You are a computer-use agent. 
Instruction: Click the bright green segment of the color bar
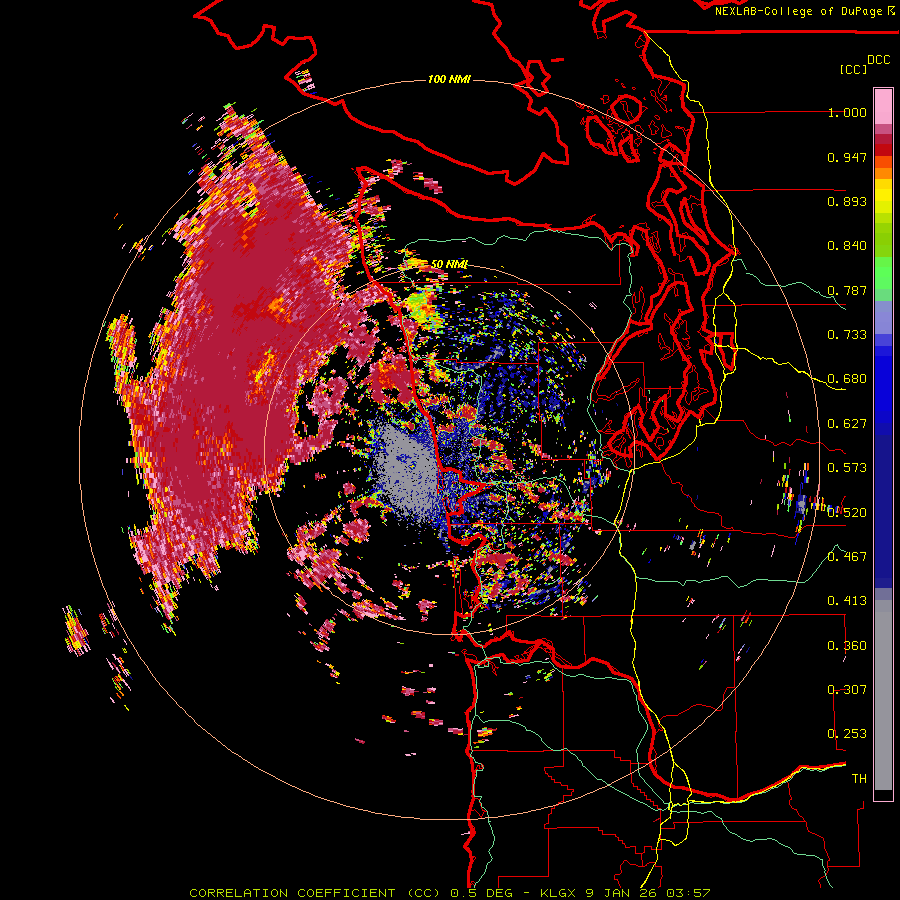point(883,273)
